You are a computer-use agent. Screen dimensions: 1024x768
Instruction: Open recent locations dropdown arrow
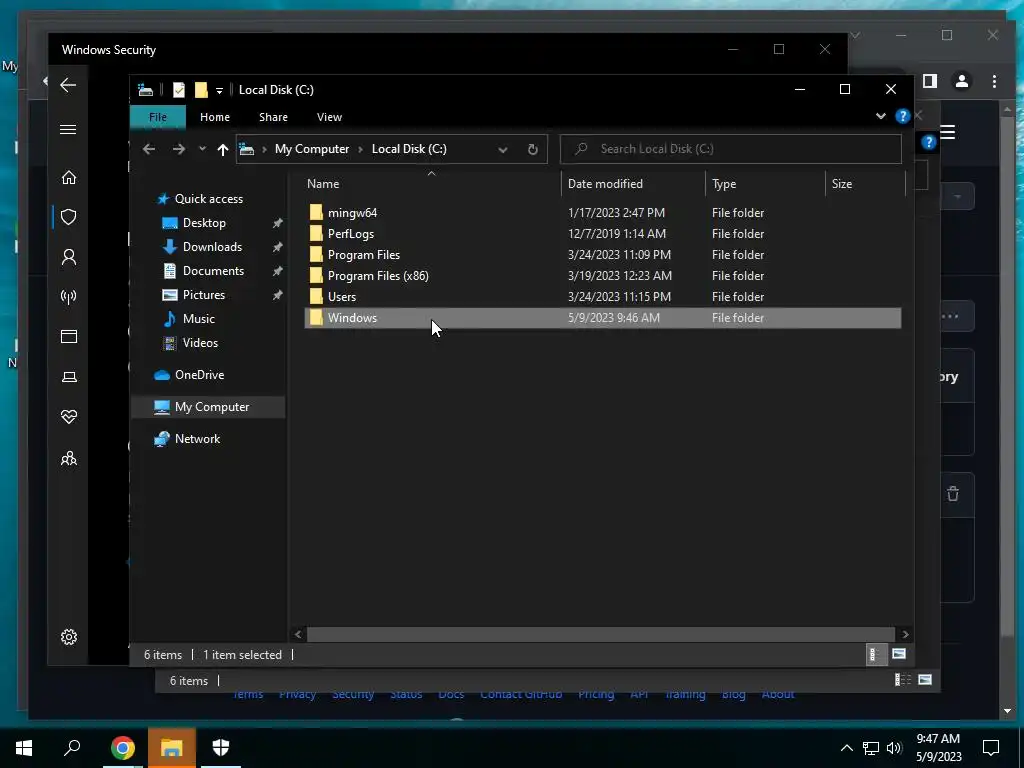(202, 149)
